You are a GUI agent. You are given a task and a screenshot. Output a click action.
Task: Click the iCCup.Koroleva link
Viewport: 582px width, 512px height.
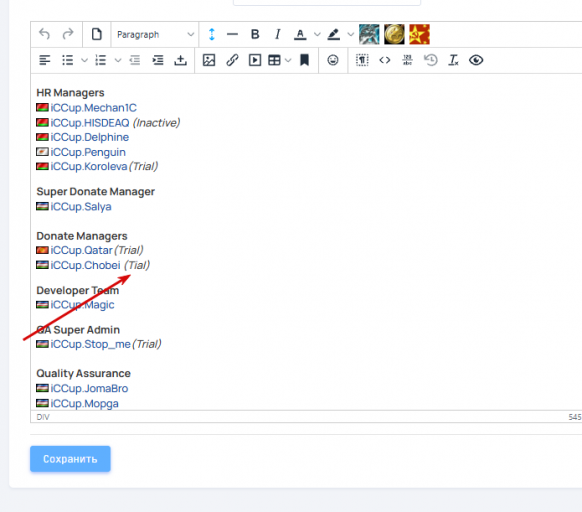(89, 166)
